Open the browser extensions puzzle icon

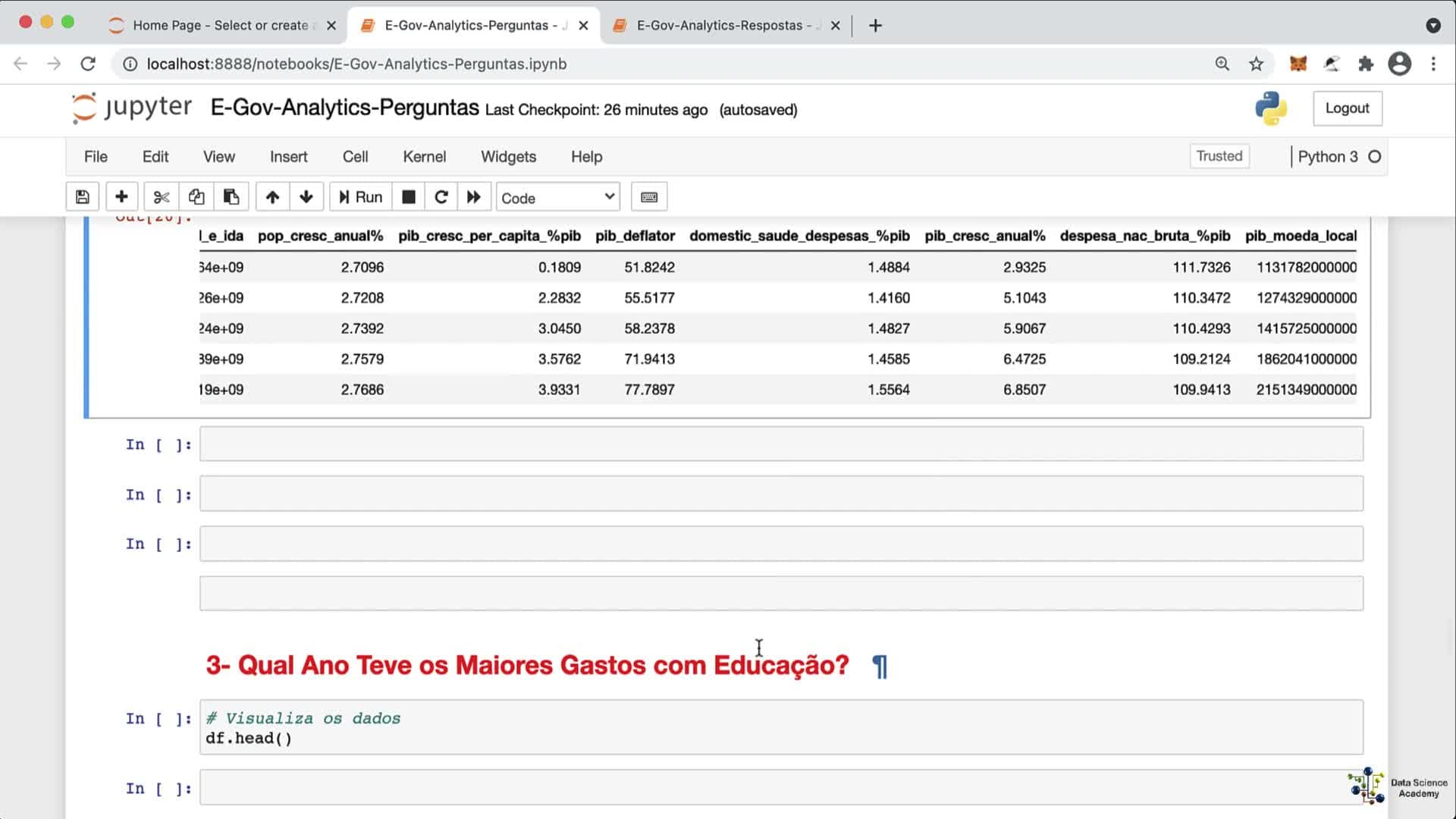(1366, 64)
